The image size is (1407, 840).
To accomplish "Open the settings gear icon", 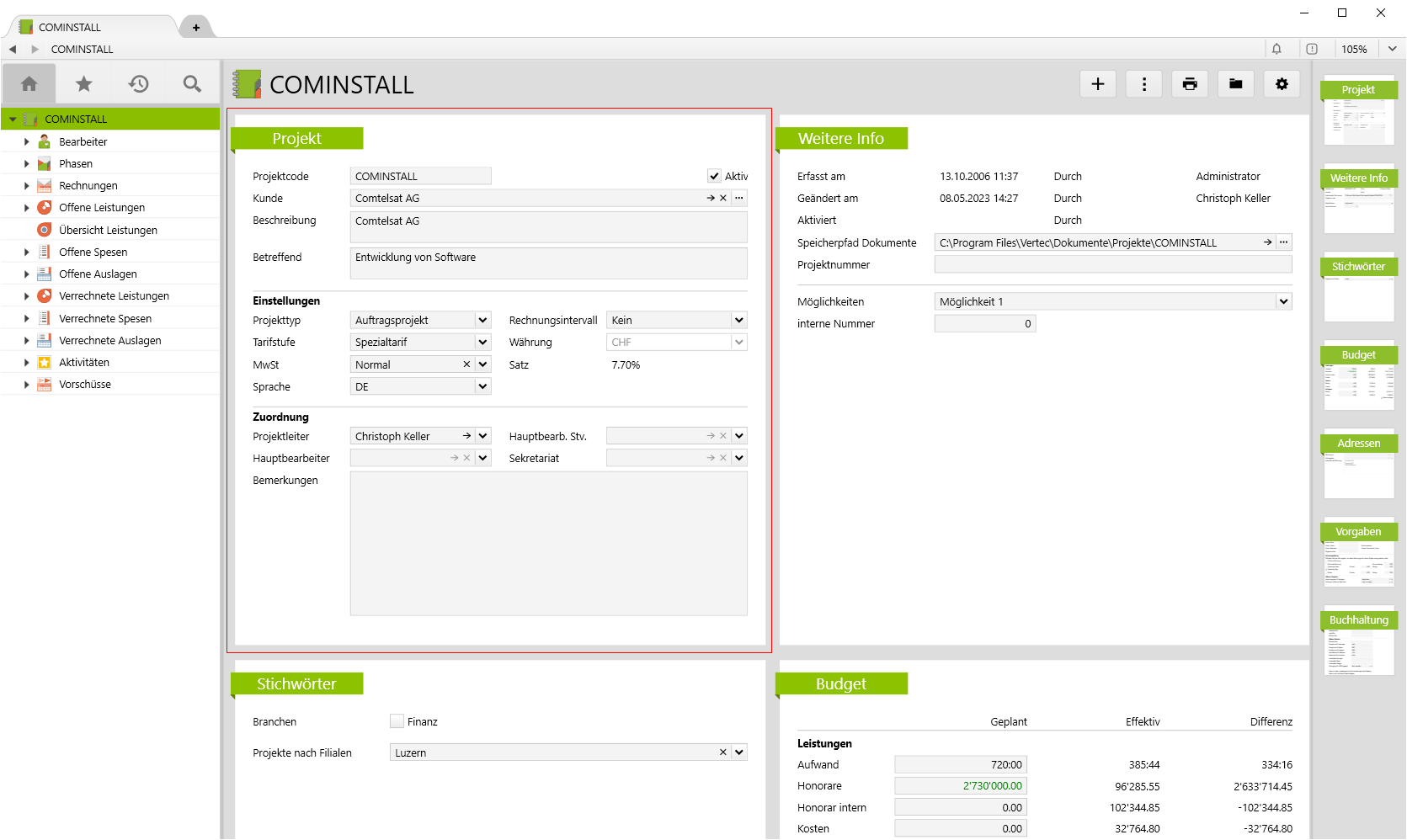I will (x=1281, y=84).
